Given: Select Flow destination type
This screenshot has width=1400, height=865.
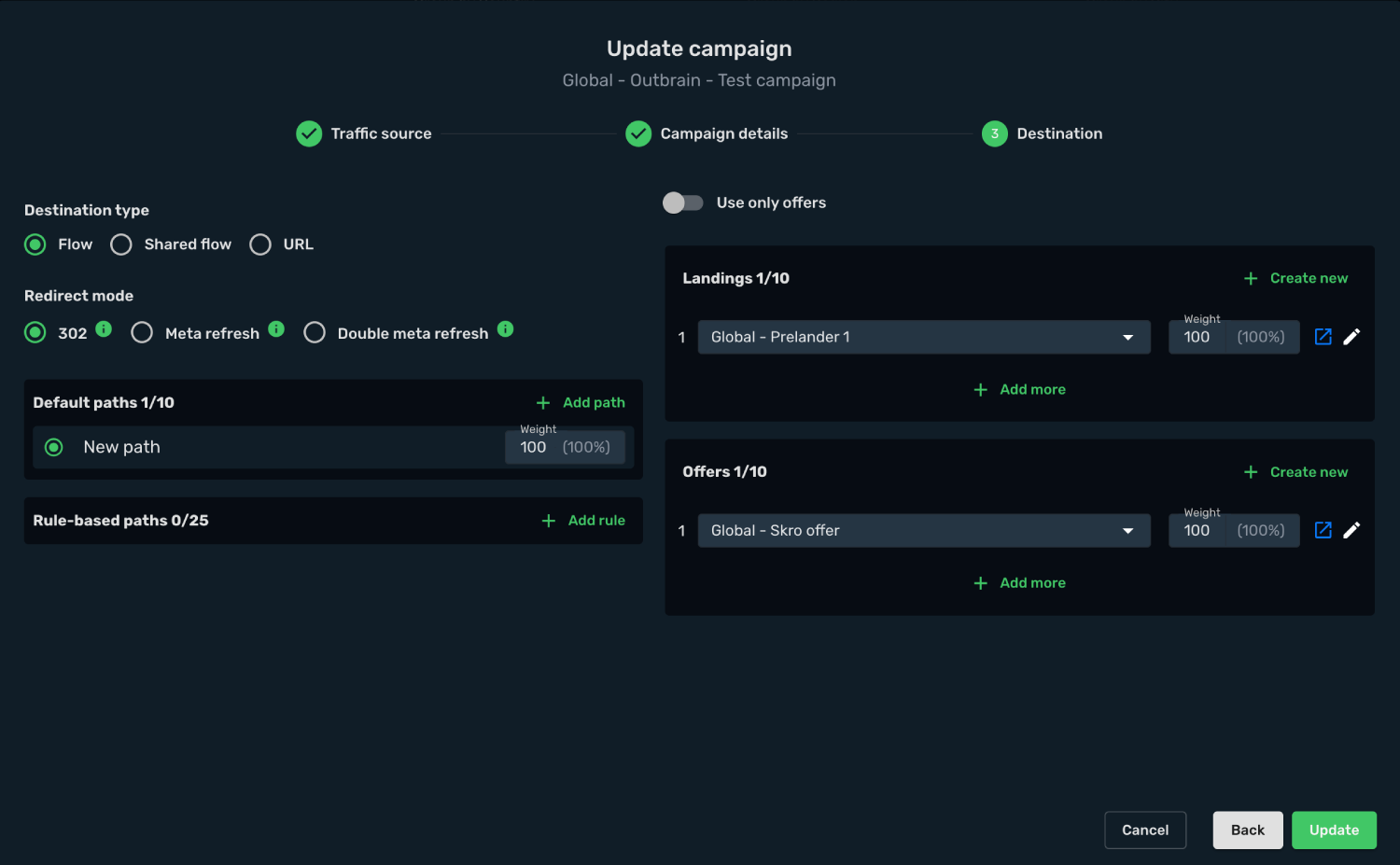Looking at the screenshot, I should tap(35, 244).
